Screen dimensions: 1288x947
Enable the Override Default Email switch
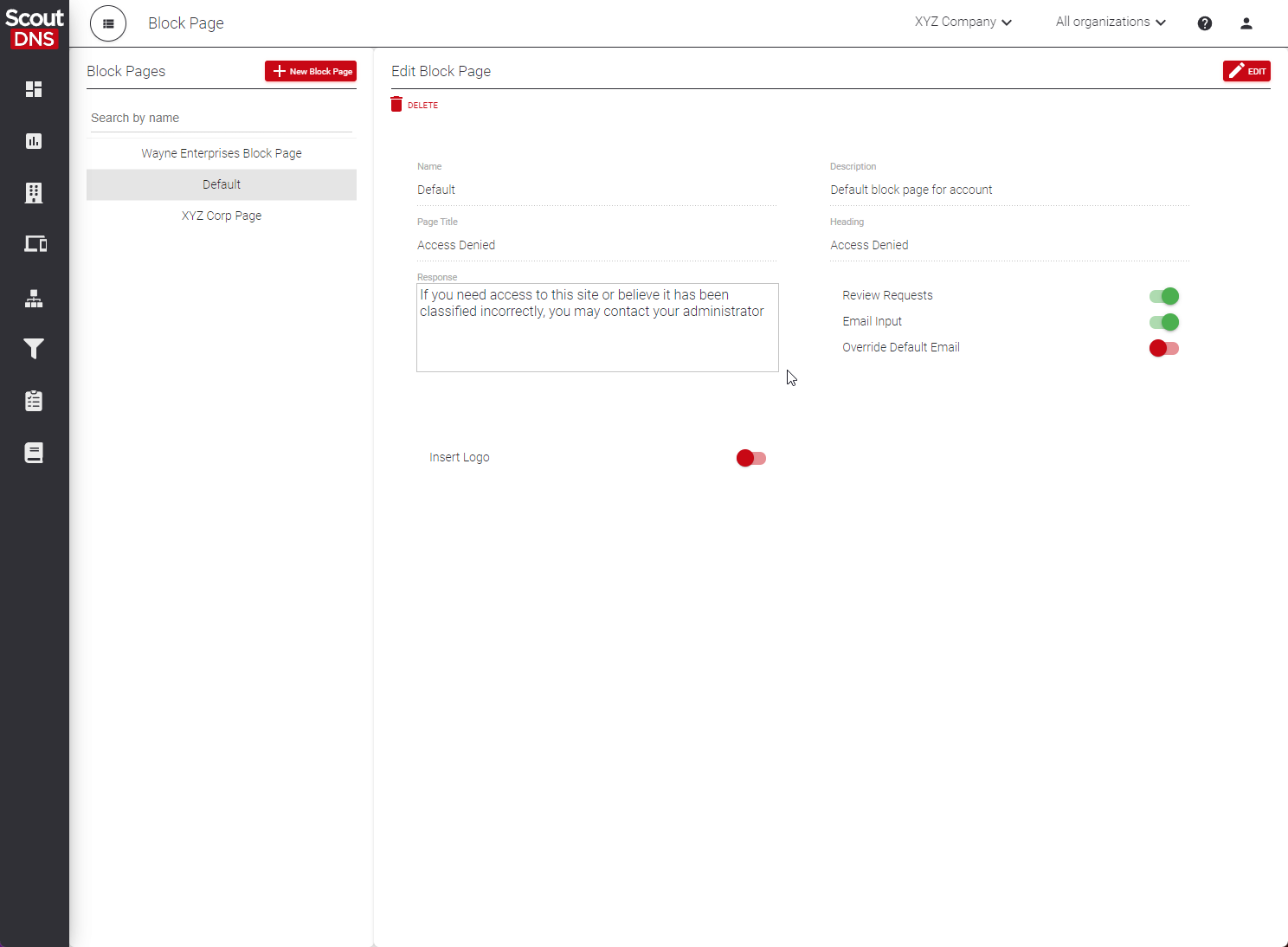pyautogui.click(x=1163, y=348)
